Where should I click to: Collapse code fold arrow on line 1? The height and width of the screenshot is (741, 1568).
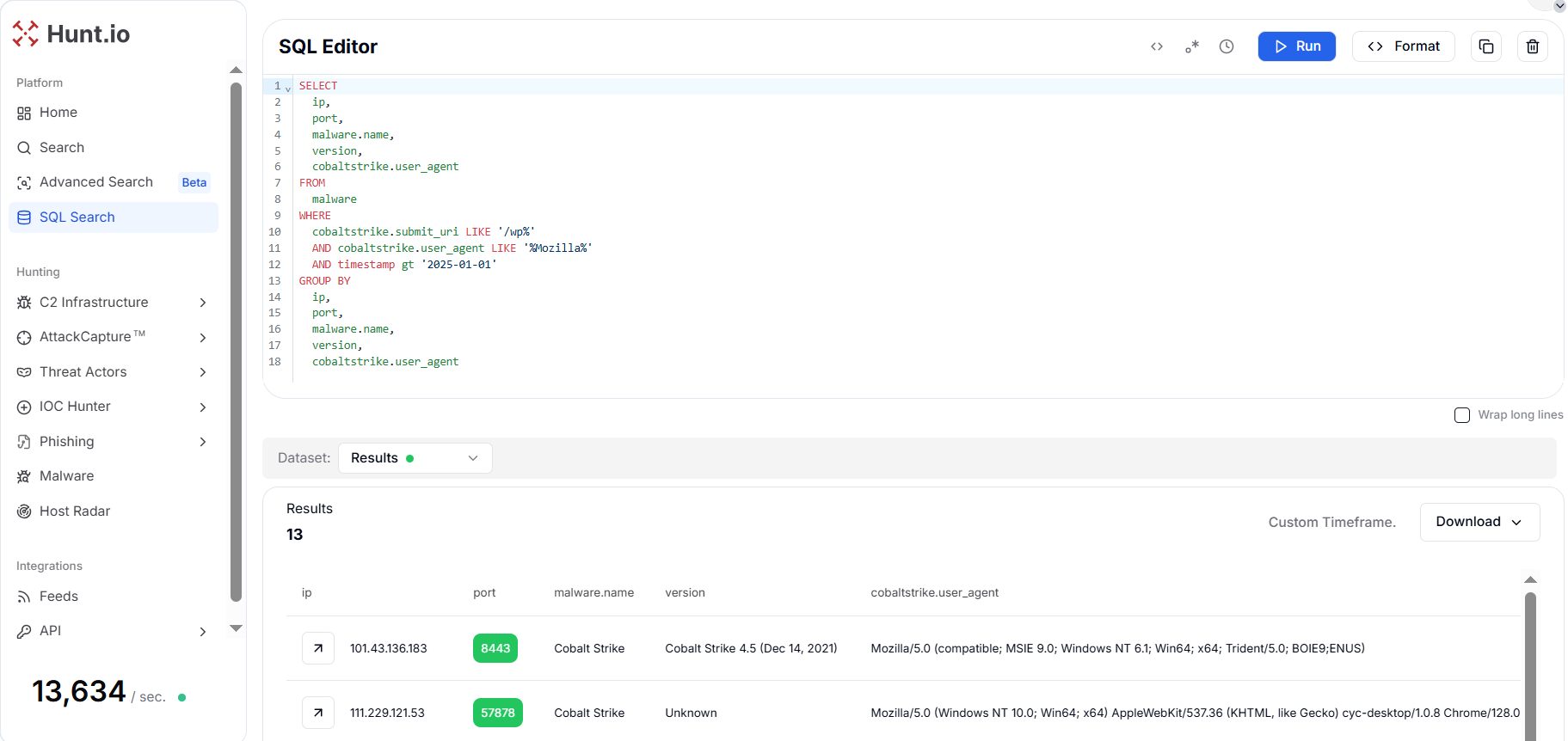click(x=288, y=88)
